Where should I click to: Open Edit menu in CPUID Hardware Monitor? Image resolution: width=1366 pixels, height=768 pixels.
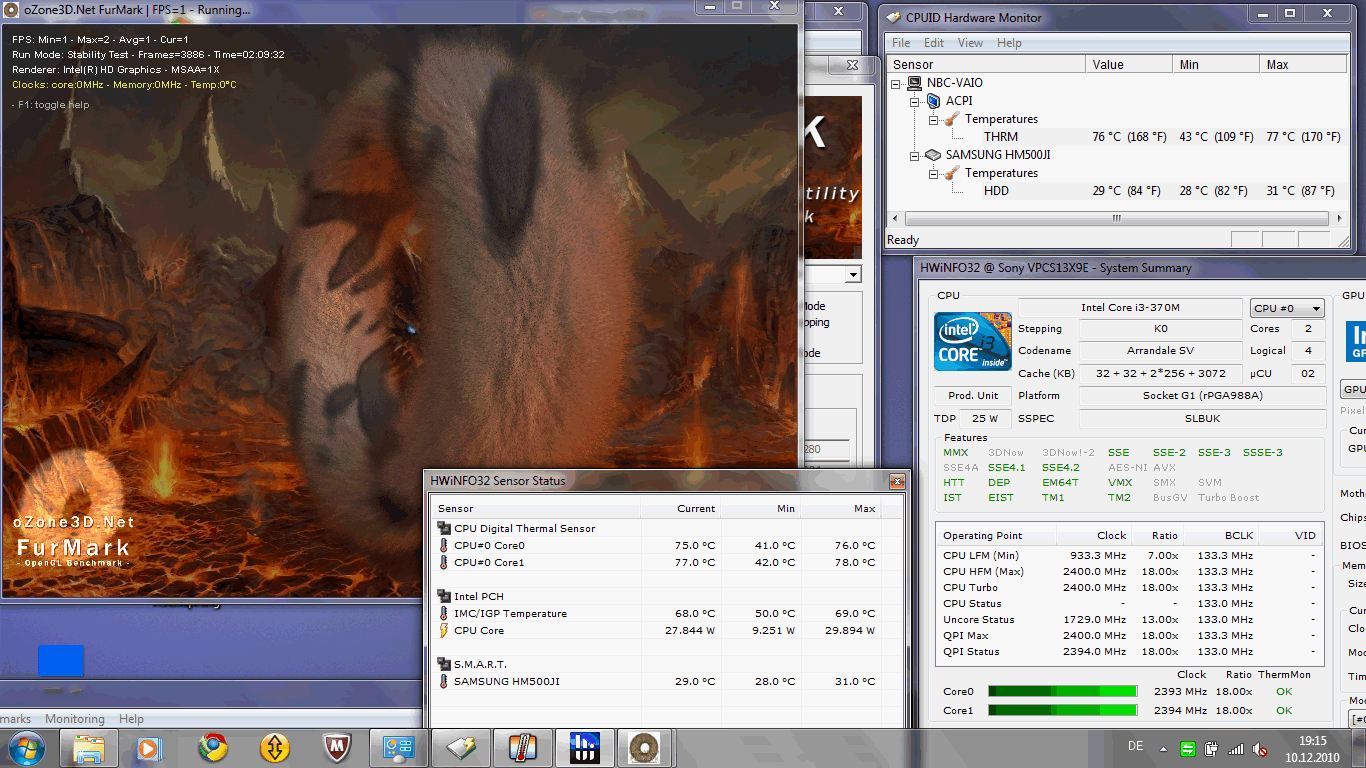[934, 43]
